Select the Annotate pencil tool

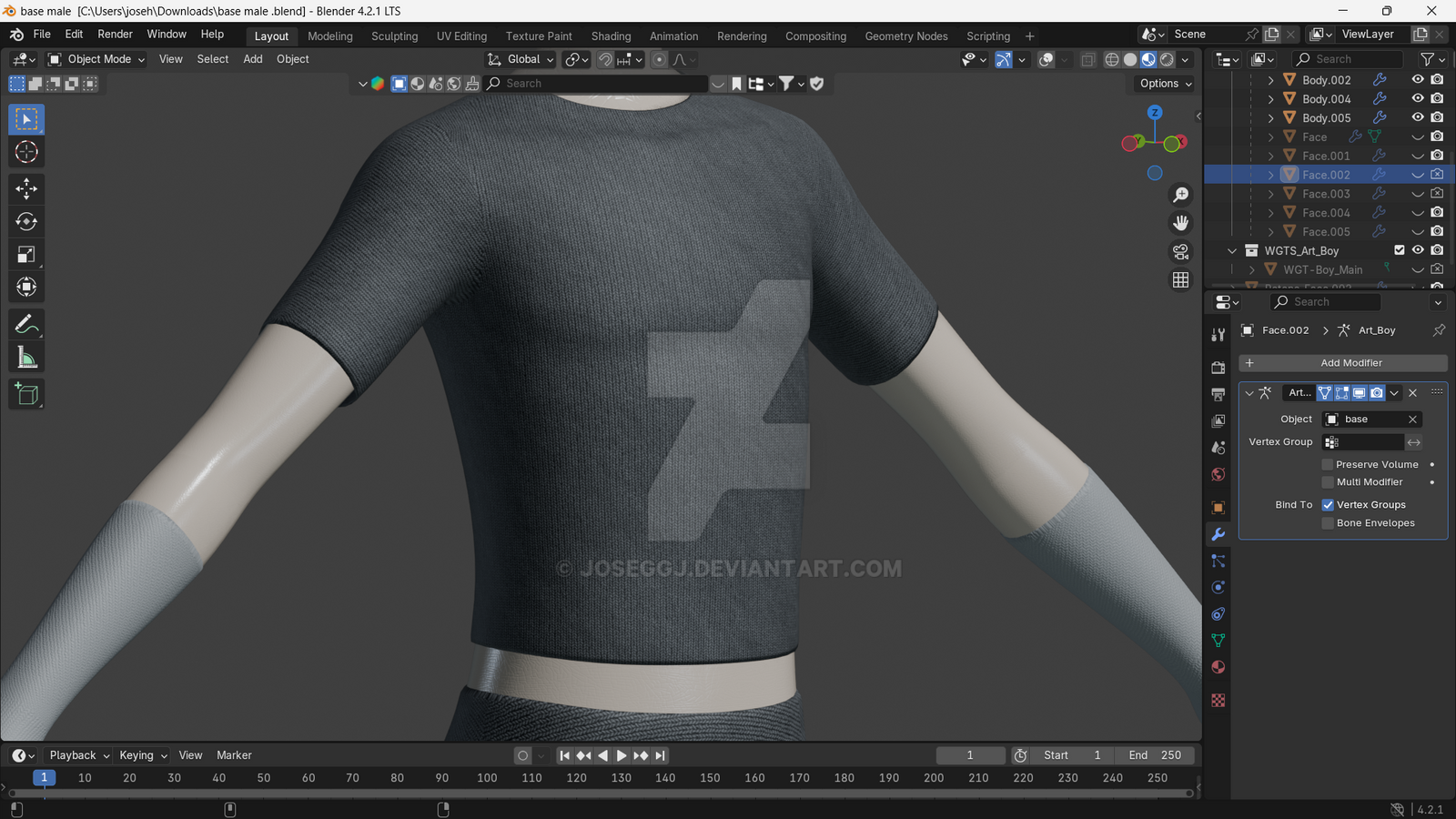26,325
